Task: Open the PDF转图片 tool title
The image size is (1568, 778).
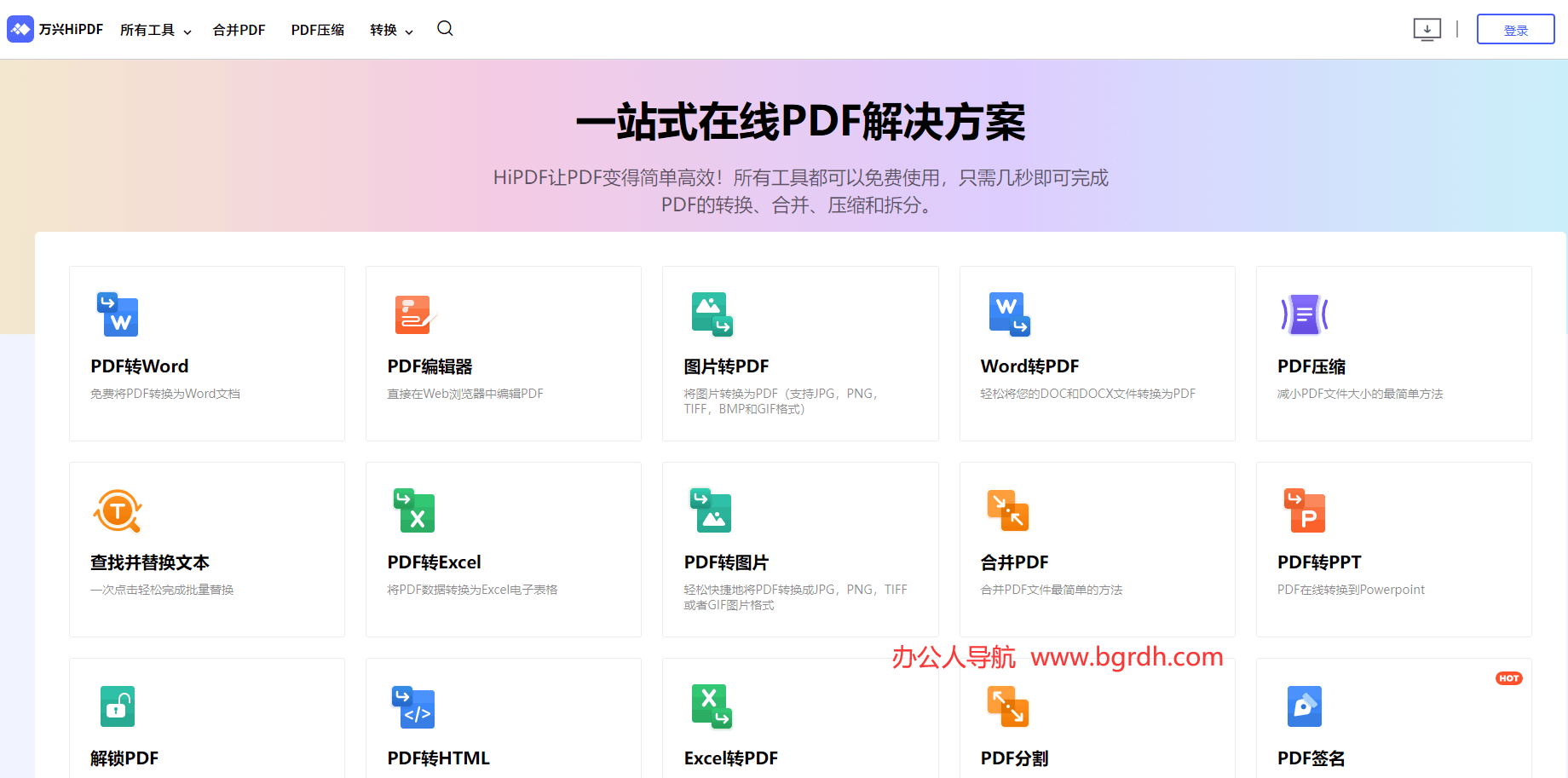Action: [726, 562]
